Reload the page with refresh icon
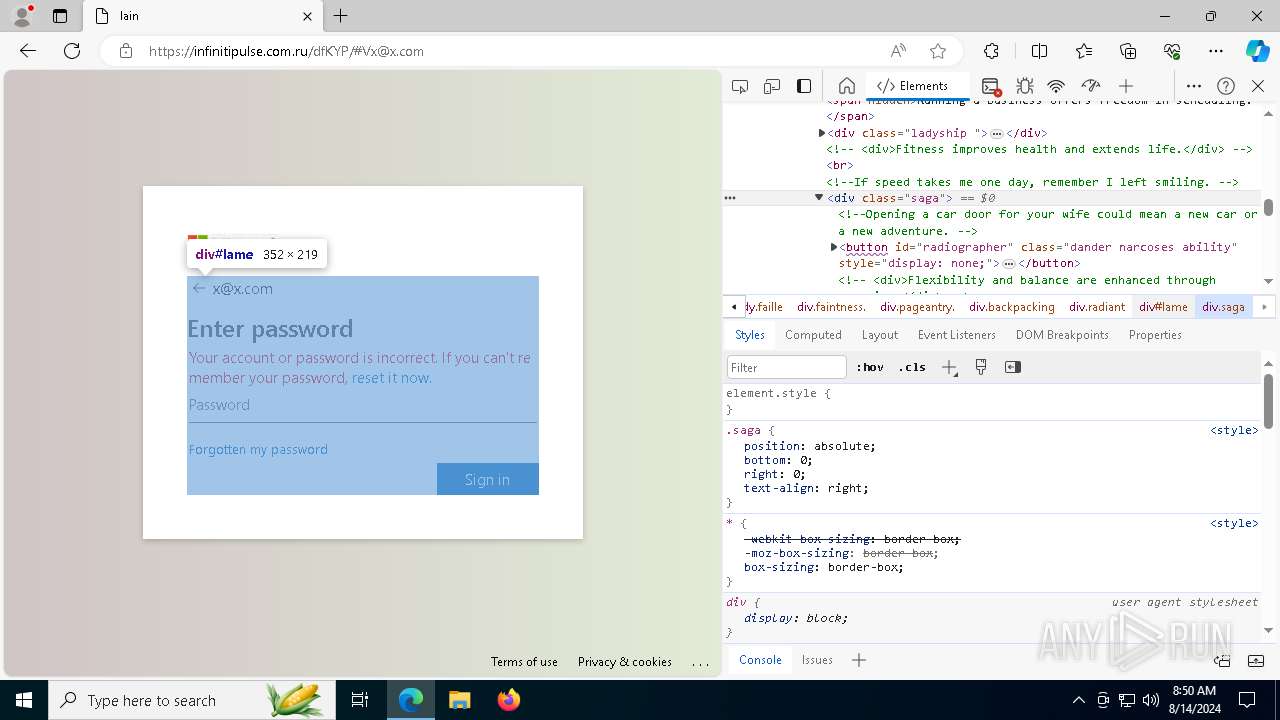The height and width of the screenshot is (720, 1280). (x=72, y=51)
